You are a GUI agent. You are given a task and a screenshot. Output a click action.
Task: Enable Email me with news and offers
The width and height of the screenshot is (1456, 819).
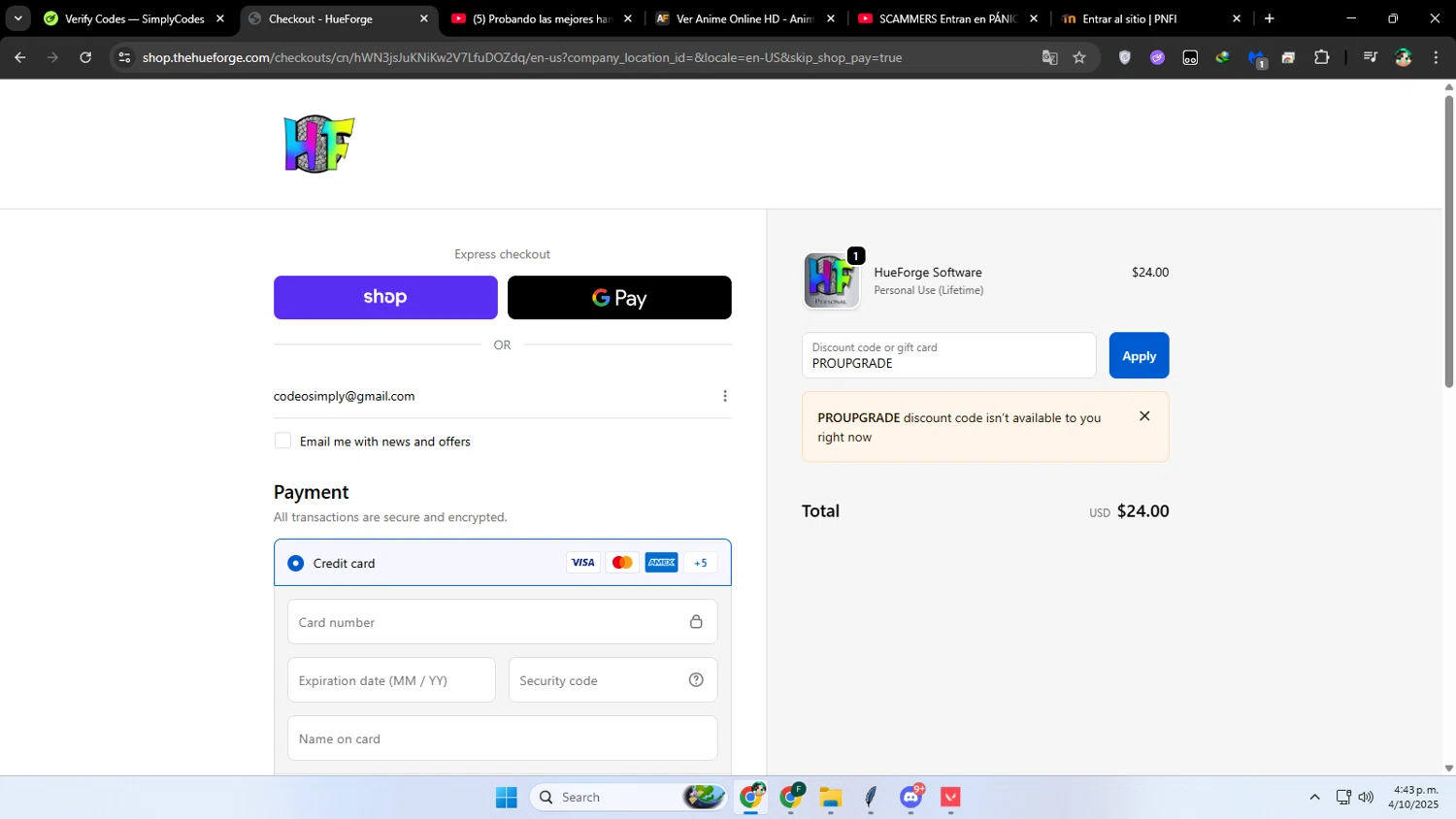click(282, 441)
